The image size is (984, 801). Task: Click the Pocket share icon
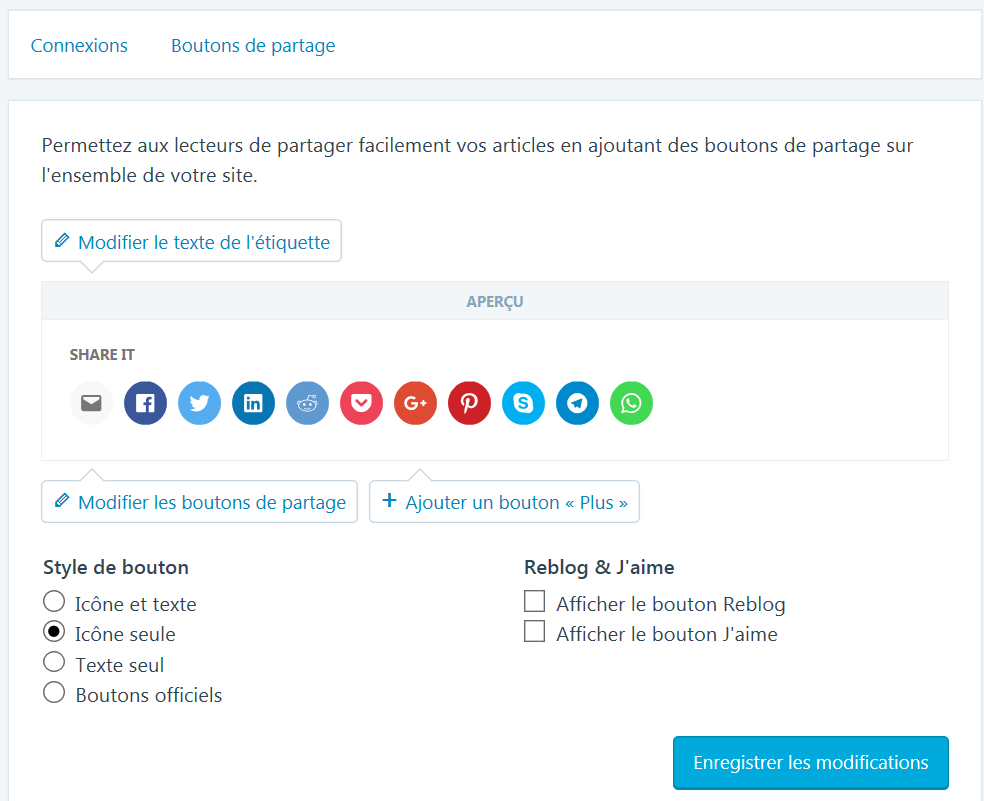361,403
